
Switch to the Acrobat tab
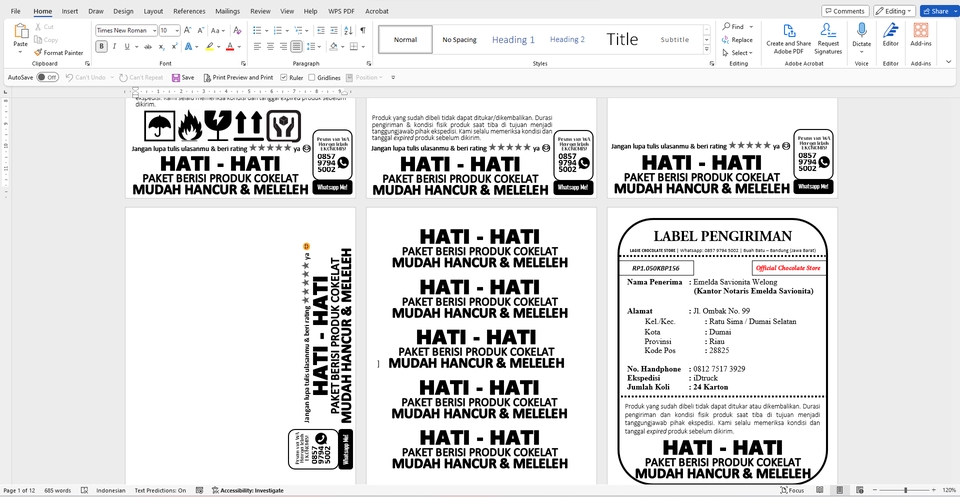pyautogui.click(x=377, y=11)
